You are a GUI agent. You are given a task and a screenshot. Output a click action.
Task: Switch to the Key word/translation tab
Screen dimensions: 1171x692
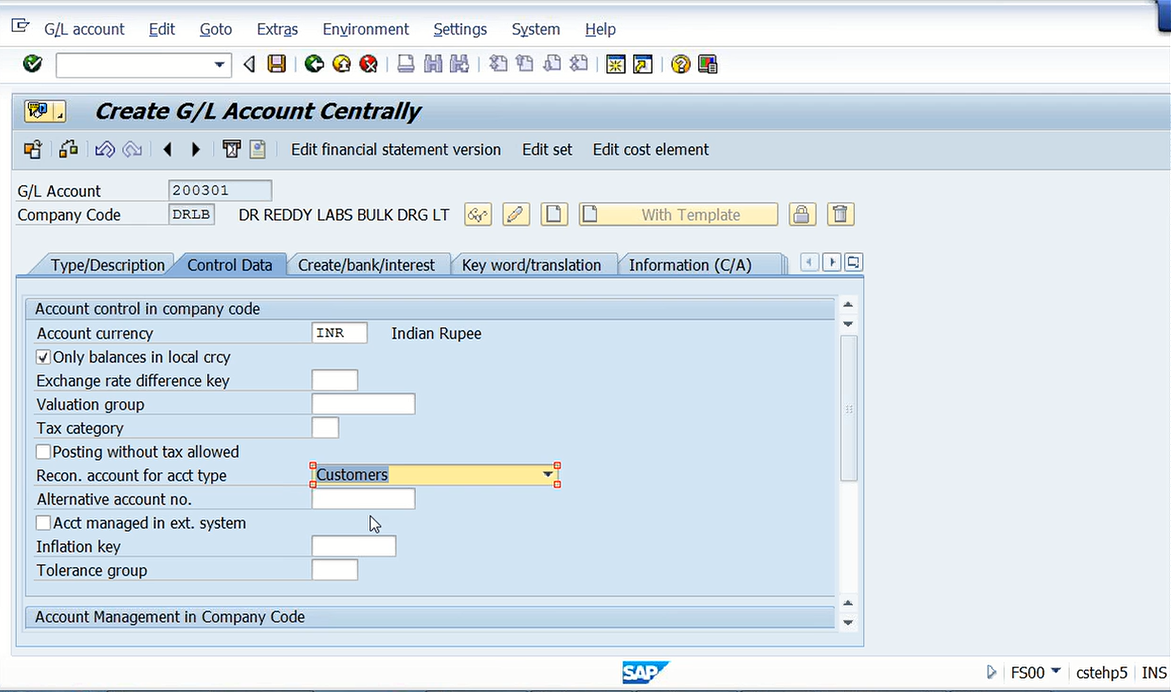(531, 265)
